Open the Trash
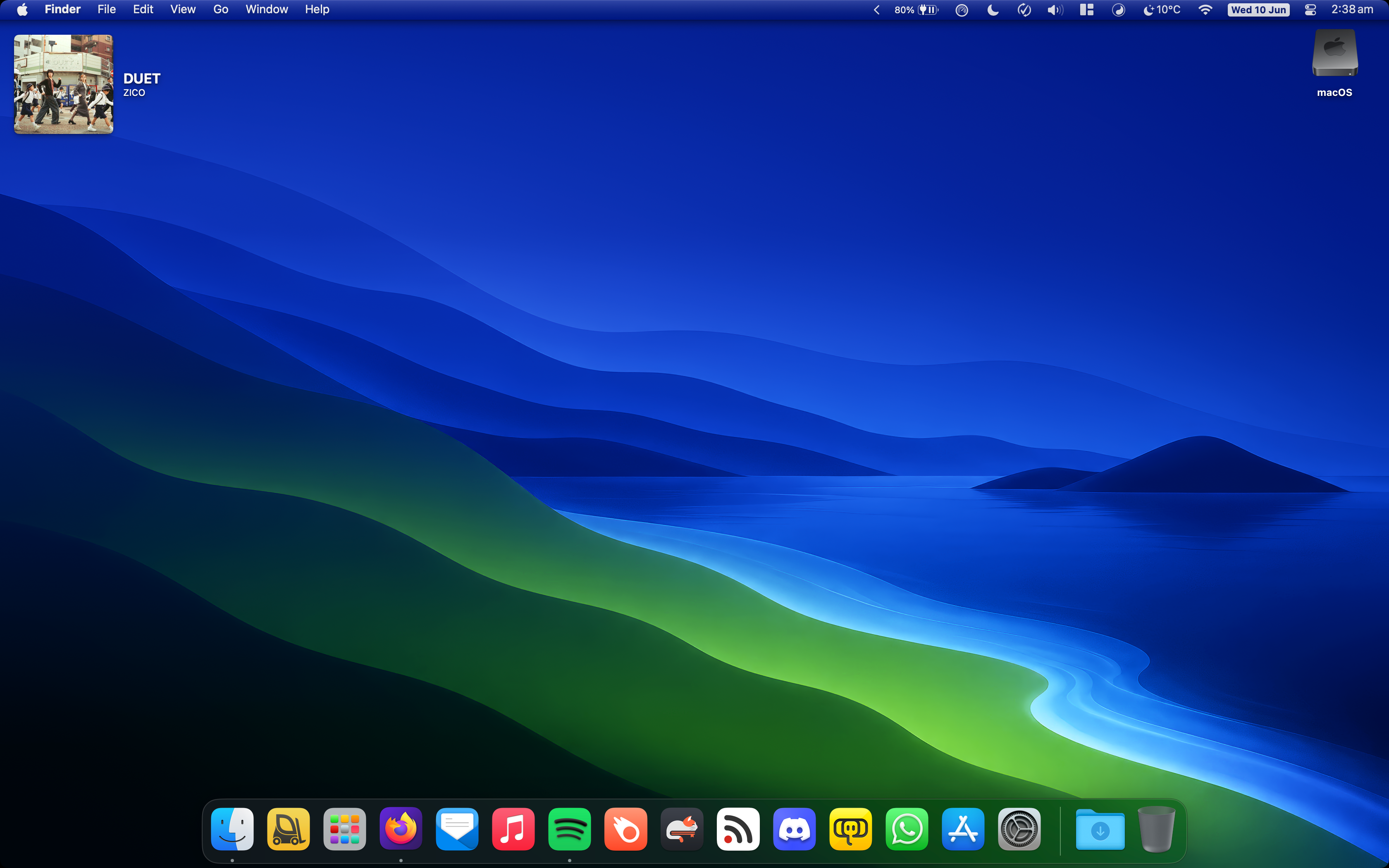This screenshot has width=1389, height=868. coord(1156,829)
